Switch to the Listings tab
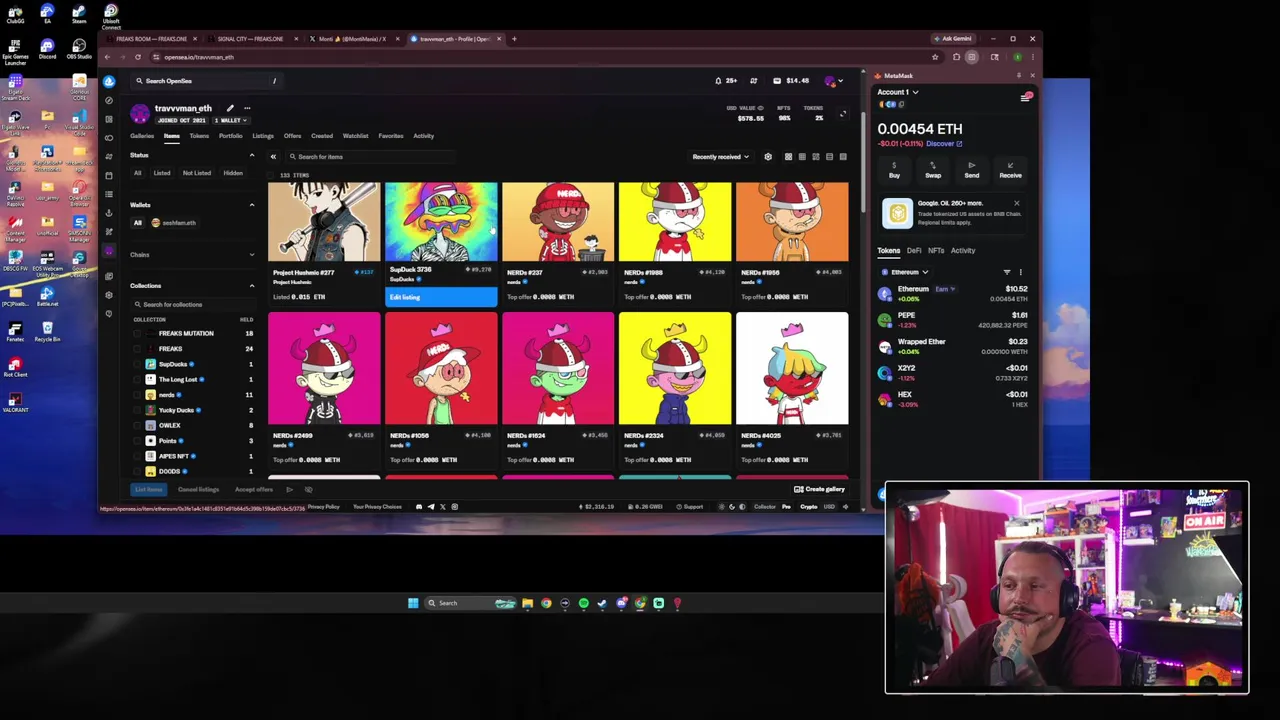The width and height of the screenshot is (1280, 720). click(x=263, y=136)
